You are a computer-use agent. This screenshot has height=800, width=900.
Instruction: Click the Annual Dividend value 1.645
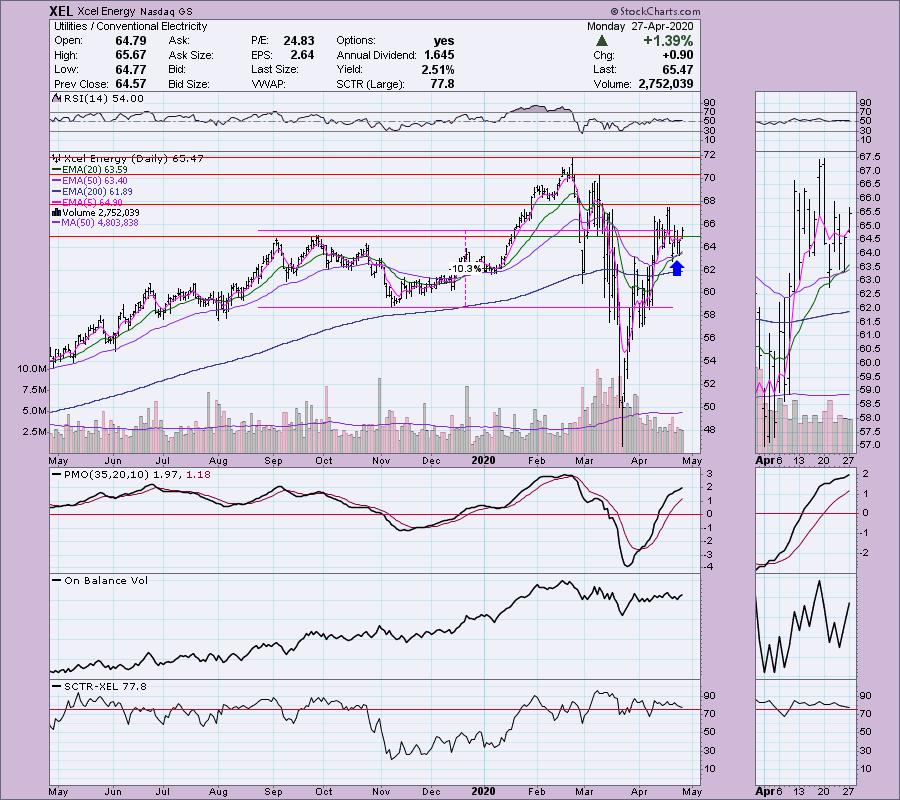click(x=439, y=55)
